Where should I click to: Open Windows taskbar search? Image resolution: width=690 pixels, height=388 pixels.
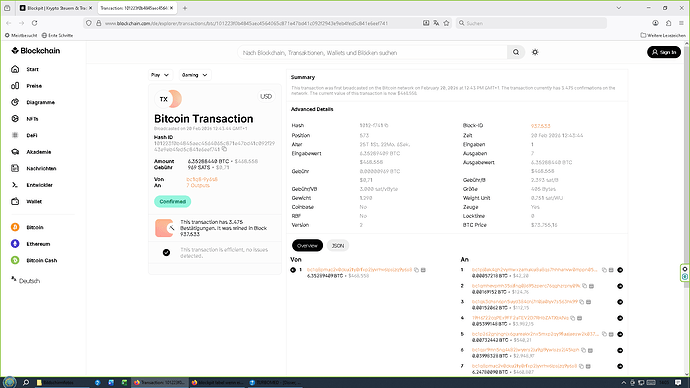point(26,382)
